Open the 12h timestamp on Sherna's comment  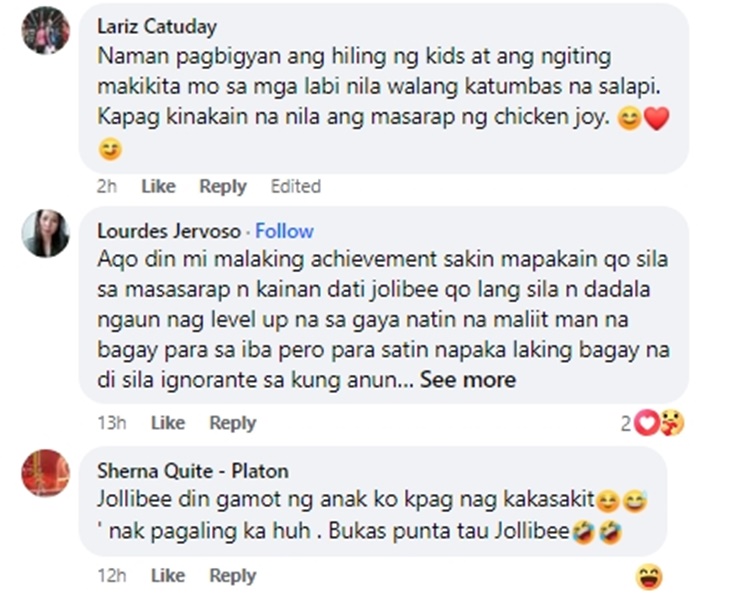click(x=110, y=575)
